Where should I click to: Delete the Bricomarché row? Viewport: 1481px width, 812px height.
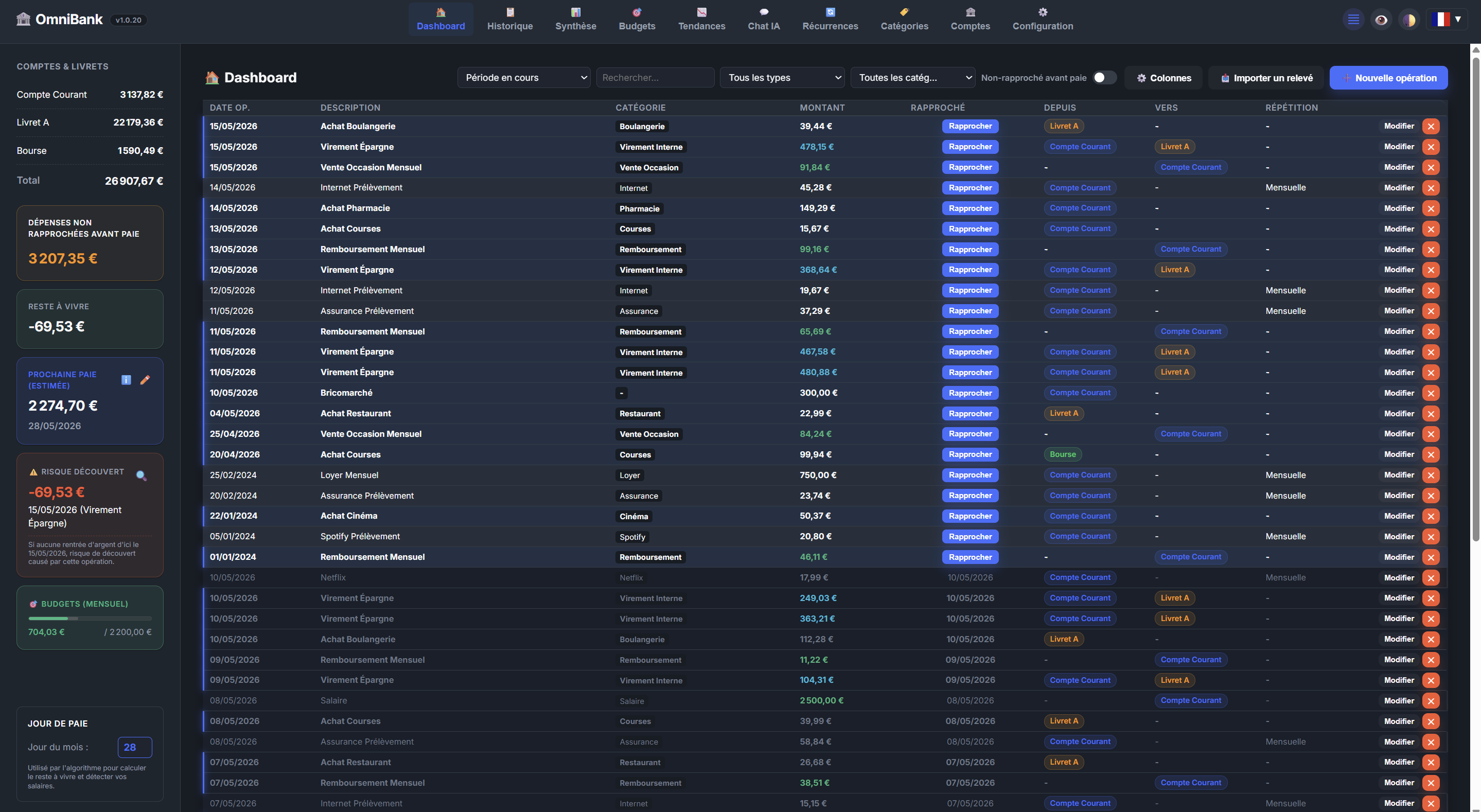coord(1431,393)
